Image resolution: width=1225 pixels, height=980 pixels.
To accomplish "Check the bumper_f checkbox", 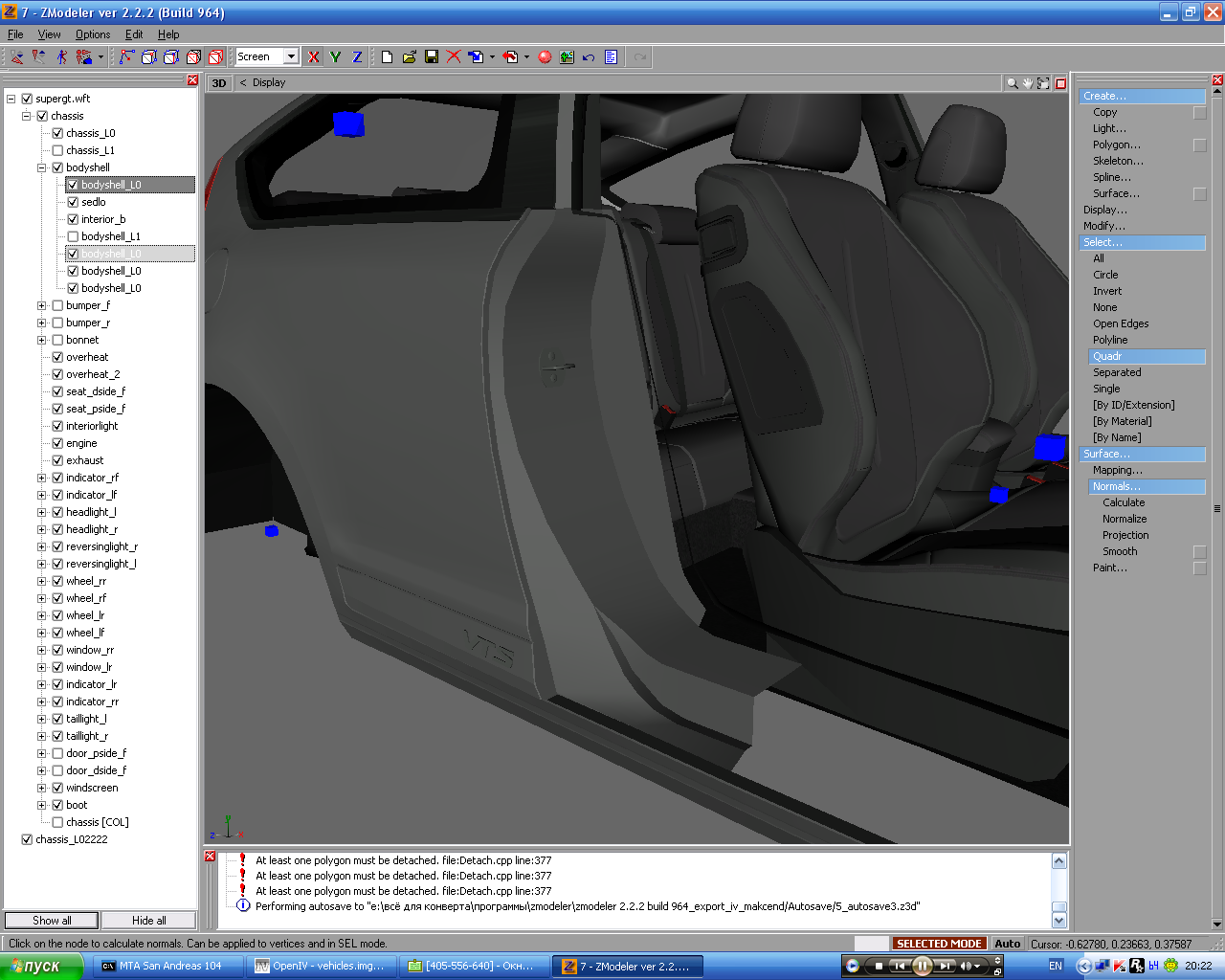I will [57, 305].
